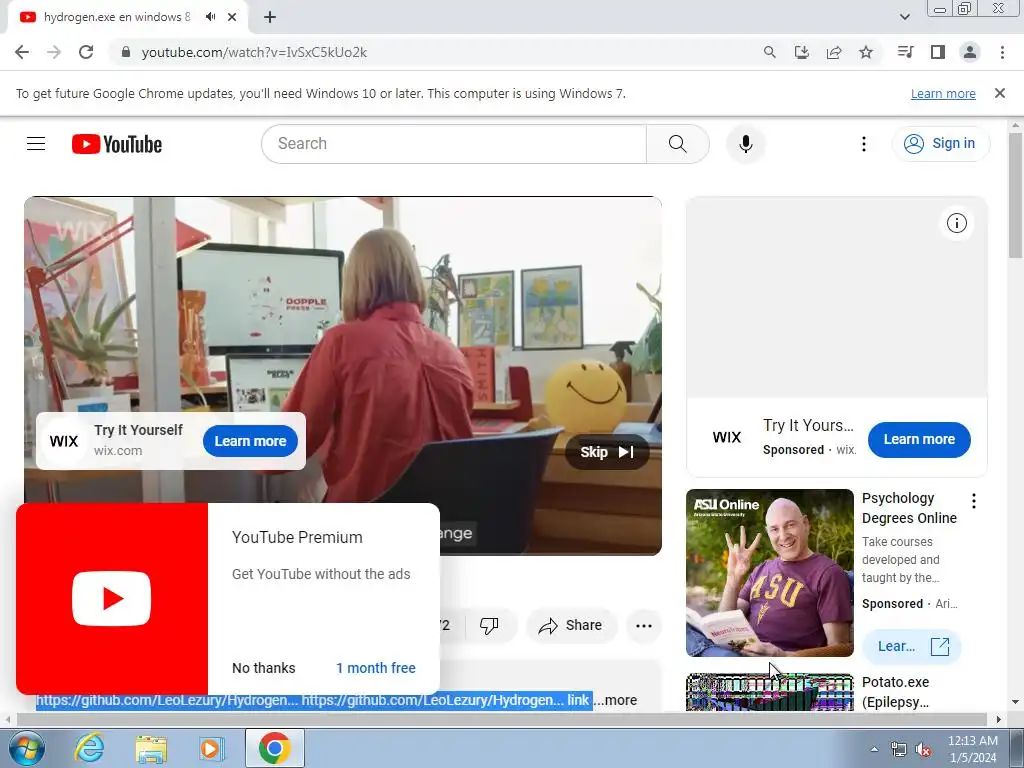Screen dimensions: 1024x768
Task: Launch Internet Explorer from taskbar
Action: click(89, 748)
